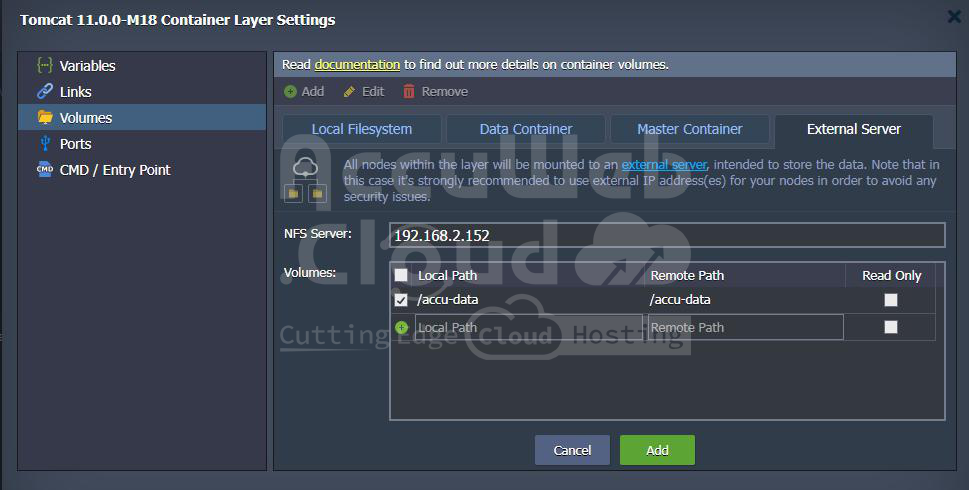Click Remove in the volumes toolbar

coord(435,91)
